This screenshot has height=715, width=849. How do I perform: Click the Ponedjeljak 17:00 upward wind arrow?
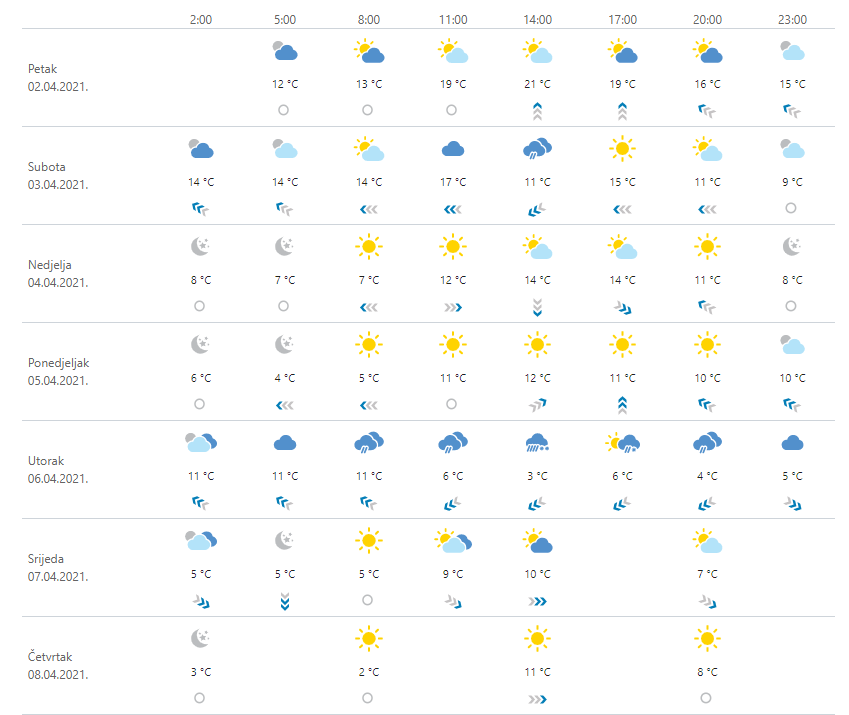[x=621, y=404]
